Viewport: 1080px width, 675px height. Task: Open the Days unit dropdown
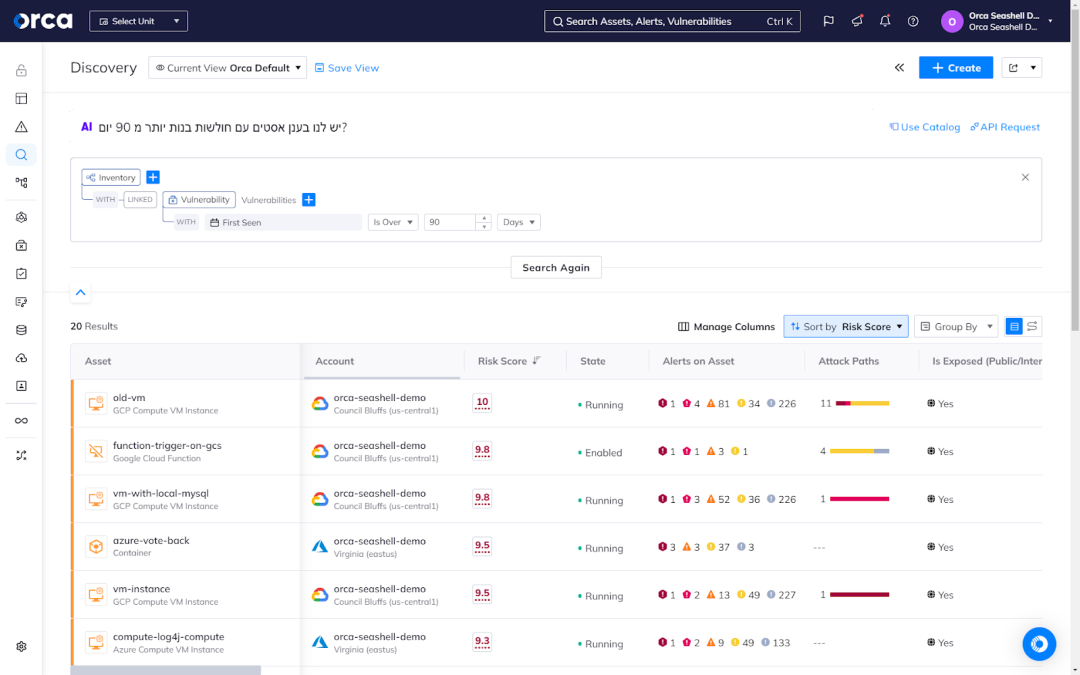click(519, 222)
